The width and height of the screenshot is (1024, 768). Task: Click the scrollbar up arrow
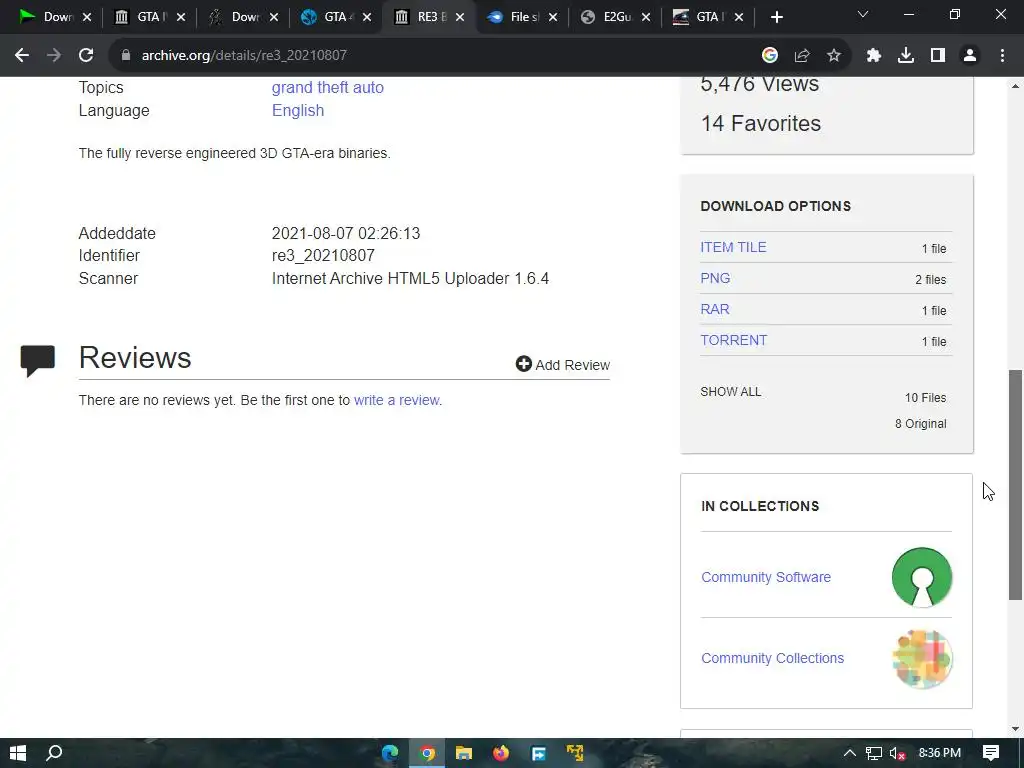pyautogui.click(x=1015, y=86)
